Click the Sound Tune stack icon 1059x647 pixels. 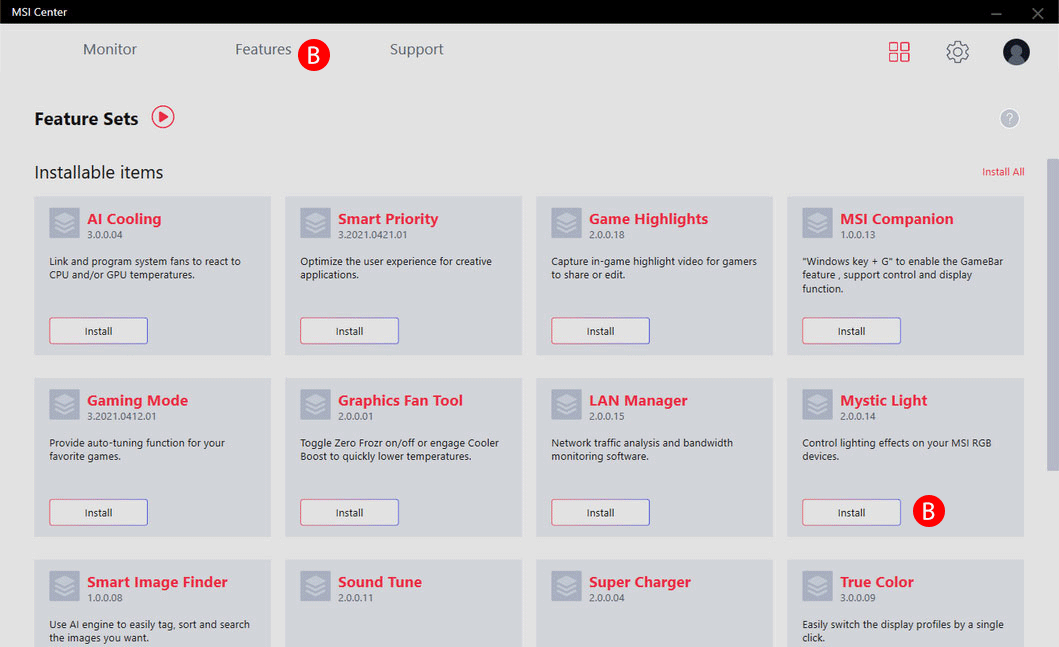pos(315,586)
